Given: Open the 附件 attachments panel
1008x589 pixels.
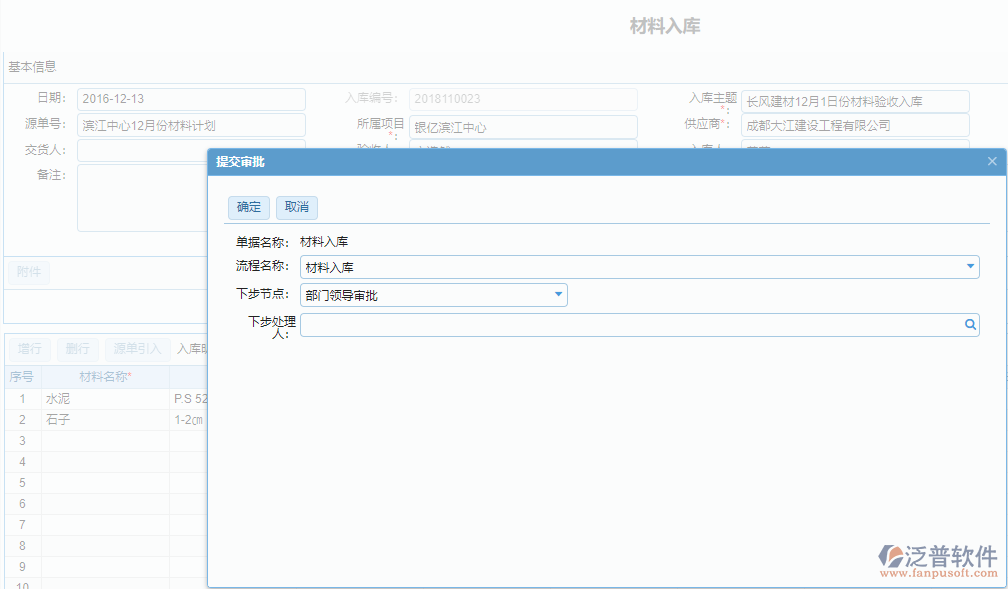Looking at the screenshot, I should [28, 271].
